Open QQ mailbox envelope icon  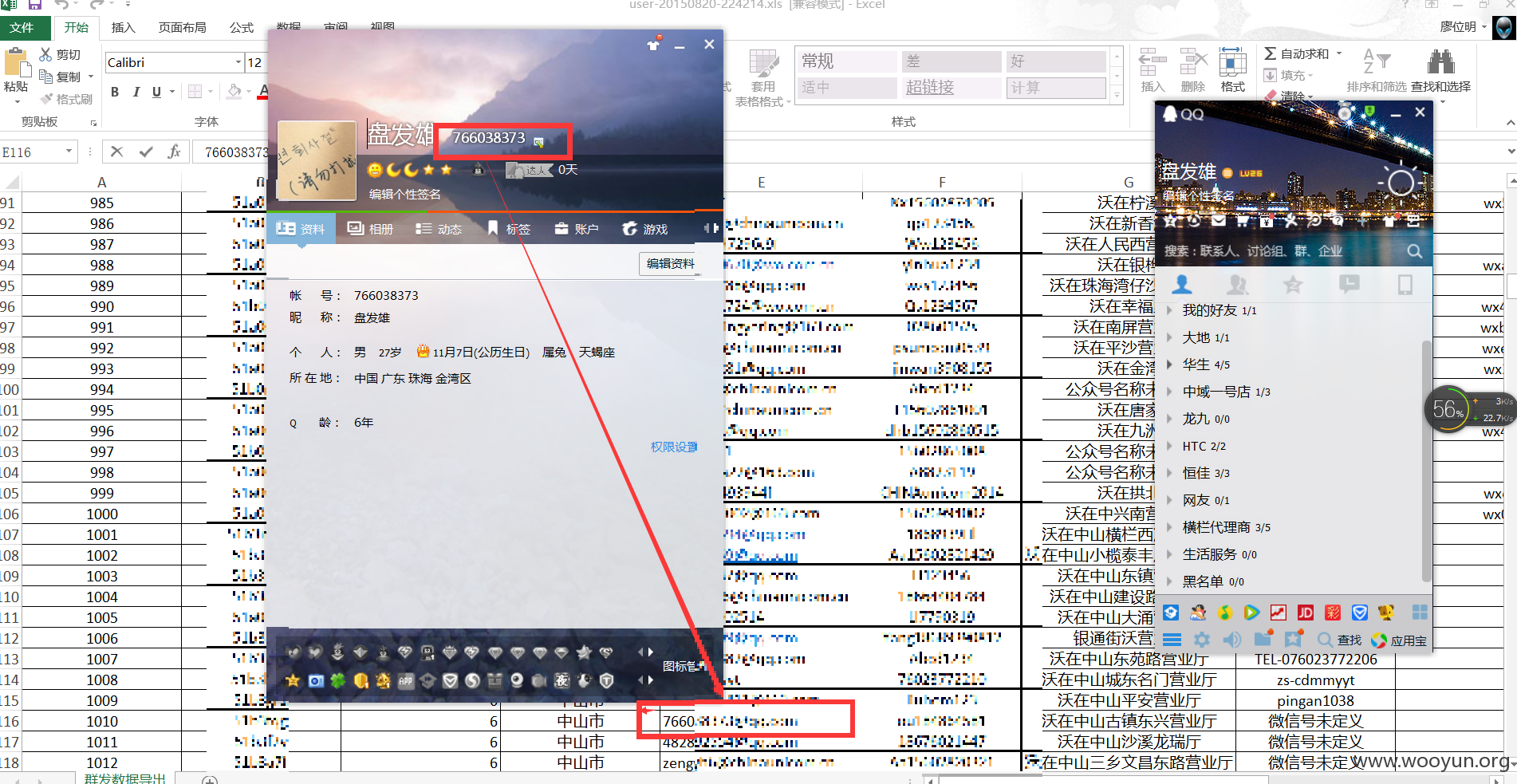point(1219,220)
